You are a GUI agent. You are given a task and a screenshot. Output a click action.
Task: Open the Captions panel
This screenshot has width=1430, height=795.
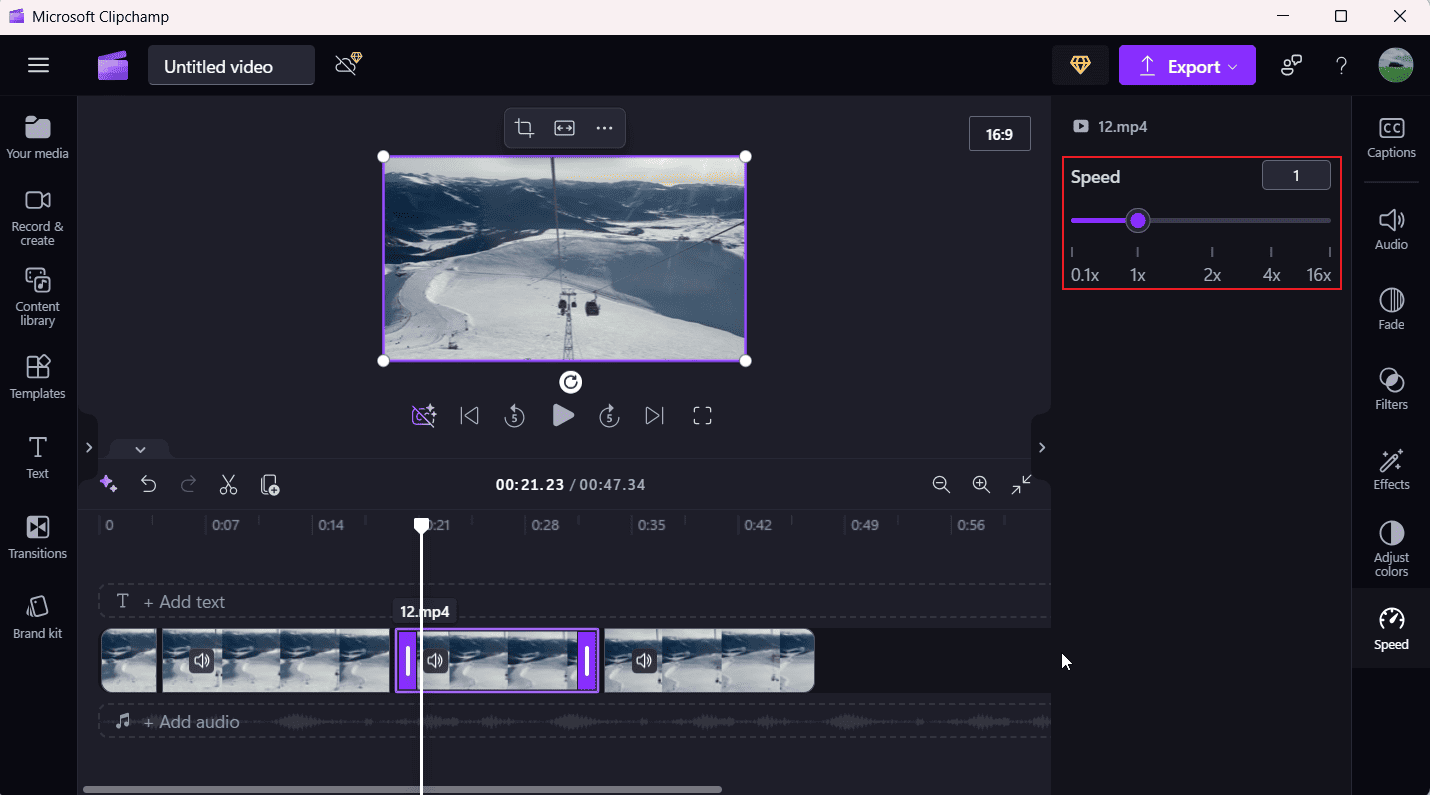click(x=1391, y=138)
